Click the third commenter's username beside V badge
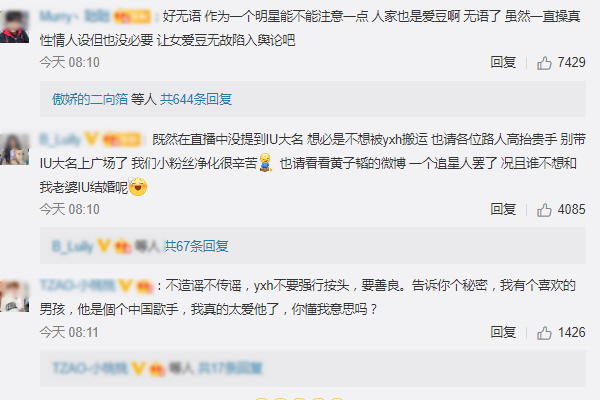The width and height of the screenshot is (600, 400). point(77,286)
